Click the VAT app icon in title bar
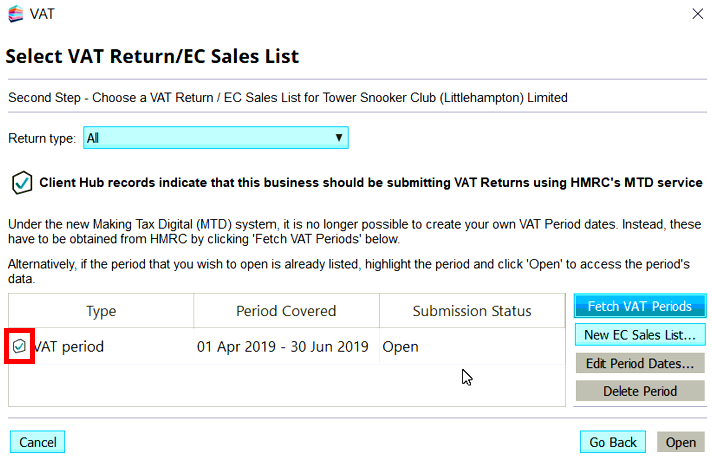This screenshot has width=712, height=462. [15, 14]
